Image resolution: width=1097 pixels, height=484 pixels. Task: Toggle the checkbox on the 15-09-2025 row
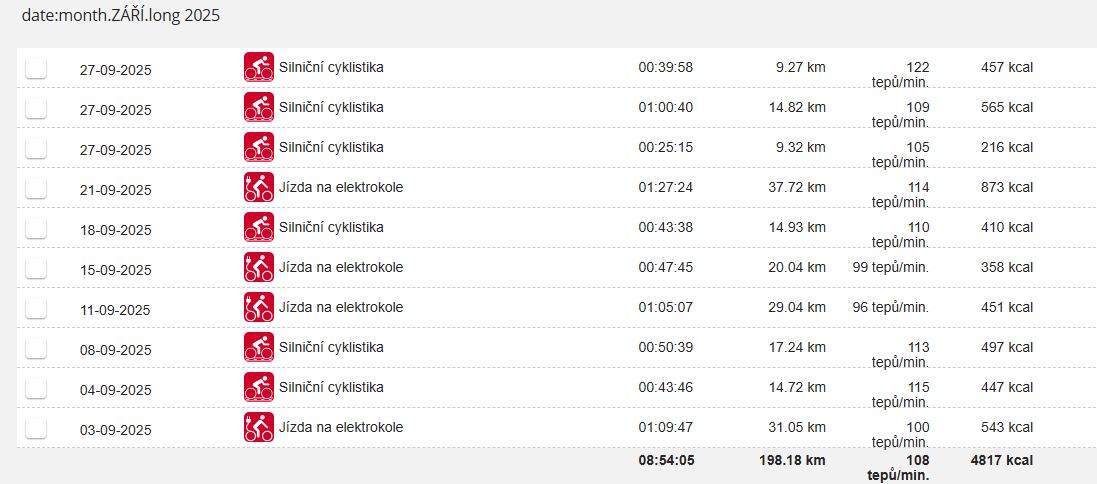[36, 268]
